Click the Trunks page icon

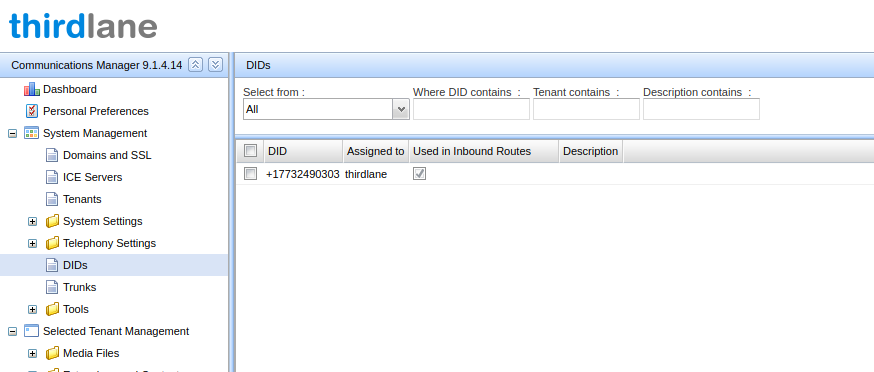coord(52,287)
